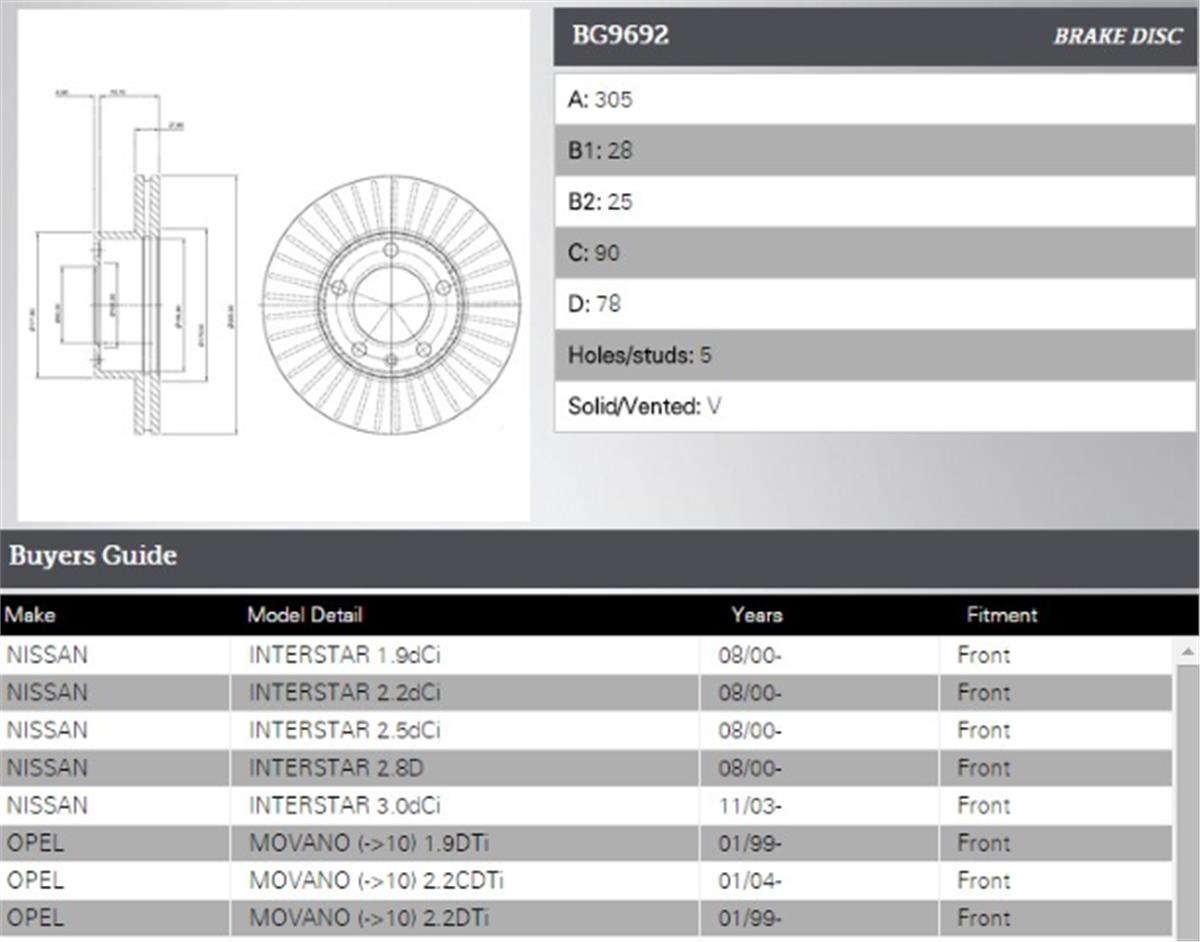Open the vented disc front-view drawing
1200x942 pixels.
click(391, 304)
